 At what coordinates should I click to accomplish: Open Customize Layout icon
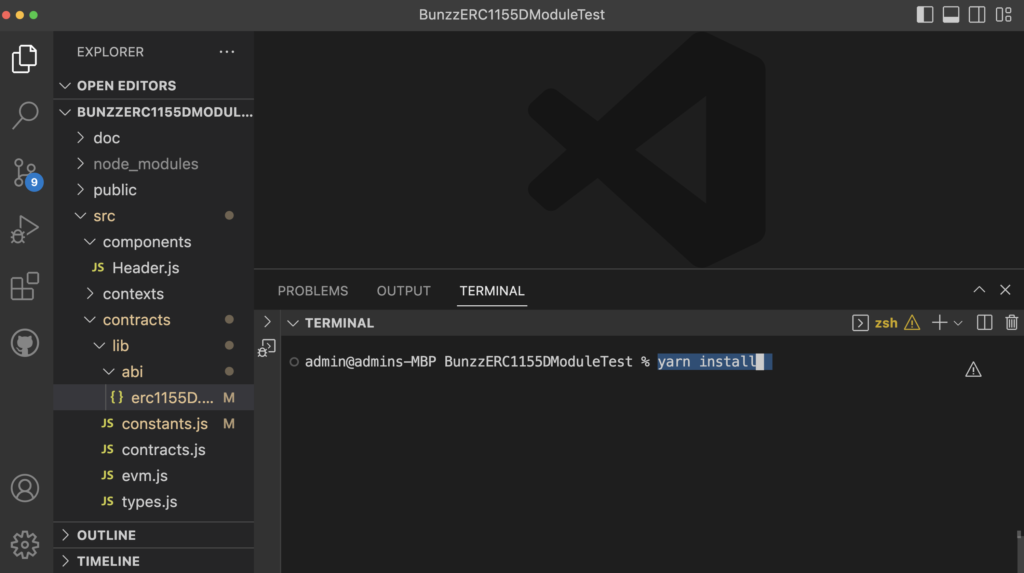coord(1004,14)
